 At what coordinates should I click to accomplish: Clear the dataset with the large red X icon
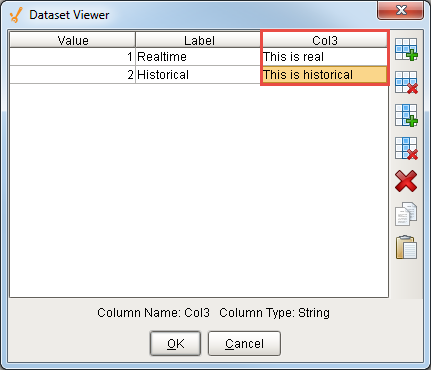pos(406,181)
